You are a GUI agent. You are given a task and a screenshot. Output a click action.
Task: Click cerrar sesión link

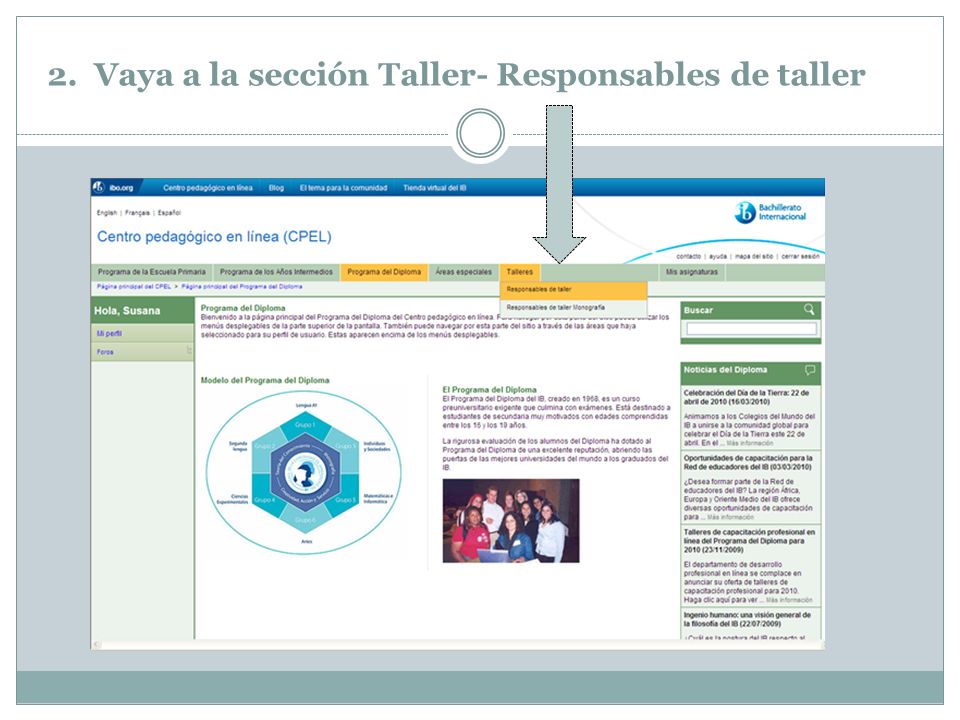coord(800,257)
